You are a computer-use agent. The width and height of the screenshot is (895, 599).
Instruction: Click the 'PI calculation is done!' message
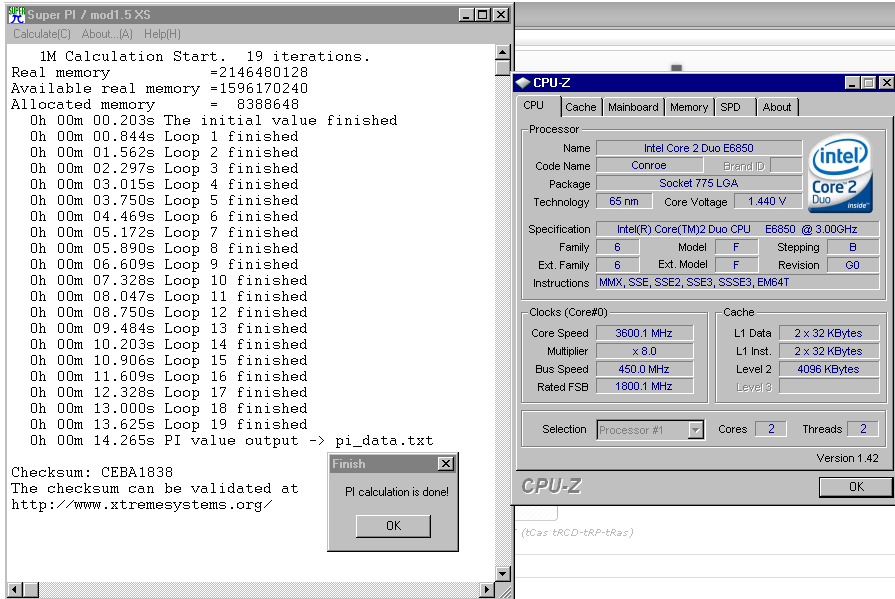coord(397,492)
